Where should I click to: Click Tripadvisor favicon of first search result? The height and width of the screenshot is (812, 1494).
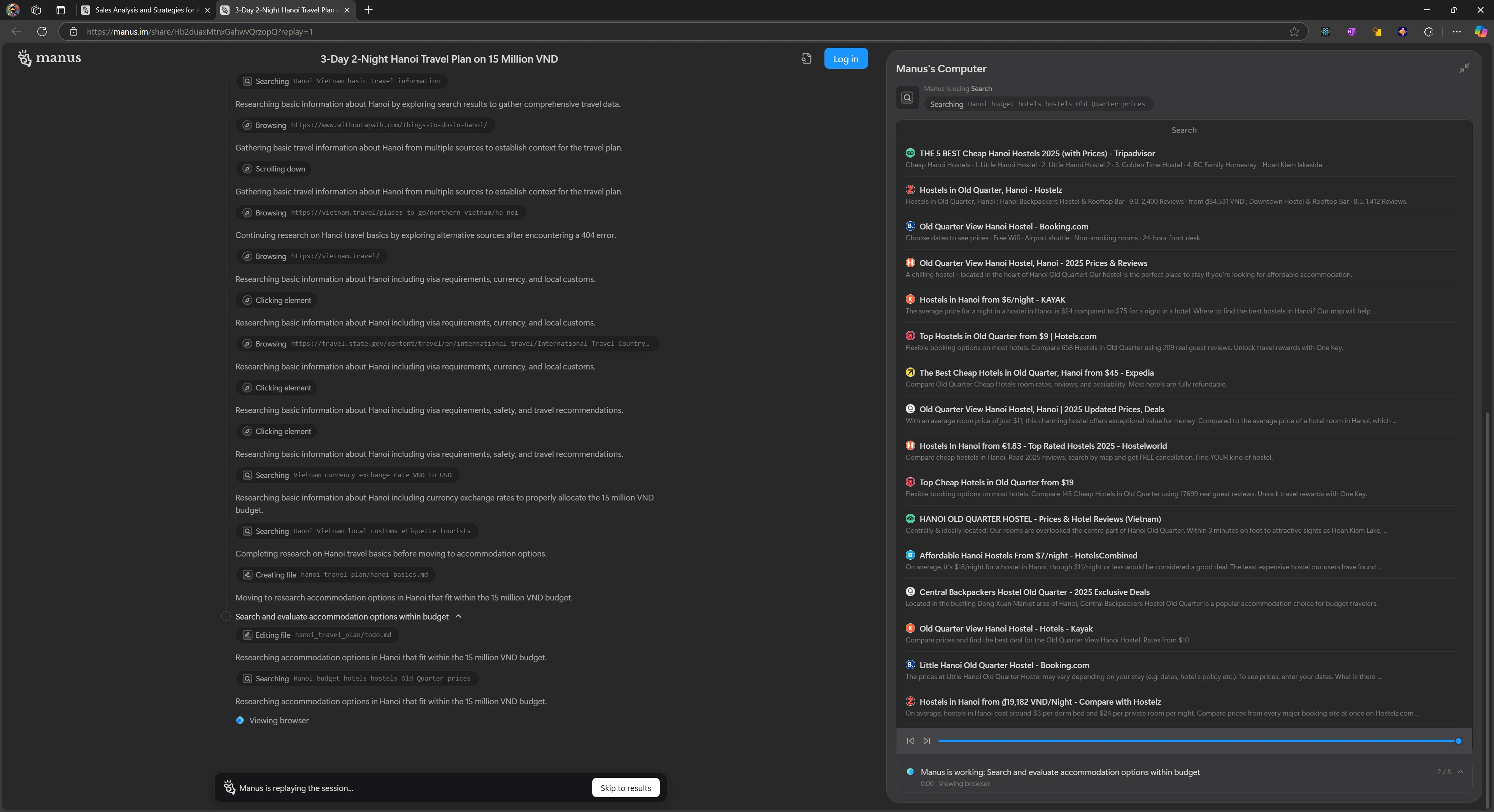(910, 153)
